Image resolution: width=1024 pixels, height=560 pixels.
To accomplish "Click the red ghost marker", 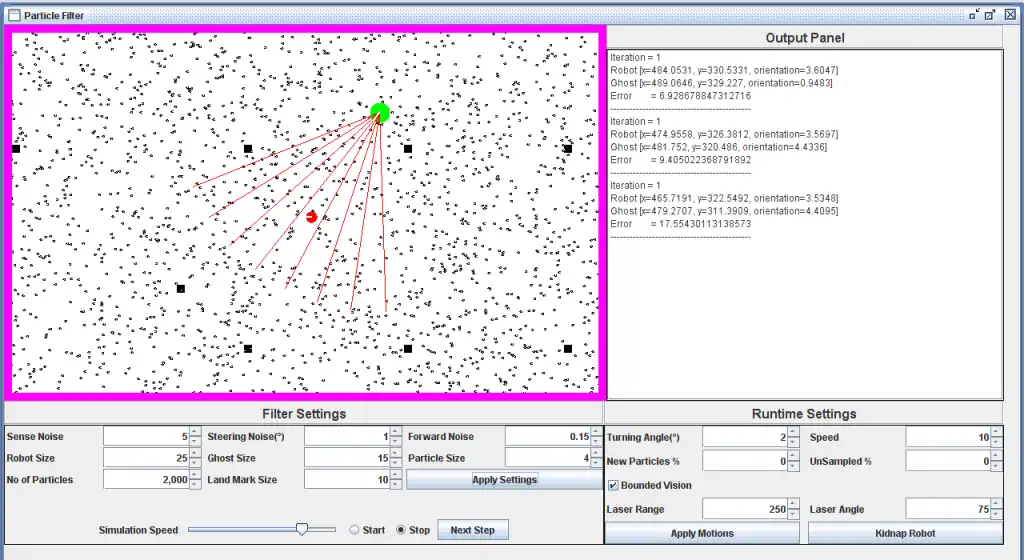I will click(x=312, y=217).
